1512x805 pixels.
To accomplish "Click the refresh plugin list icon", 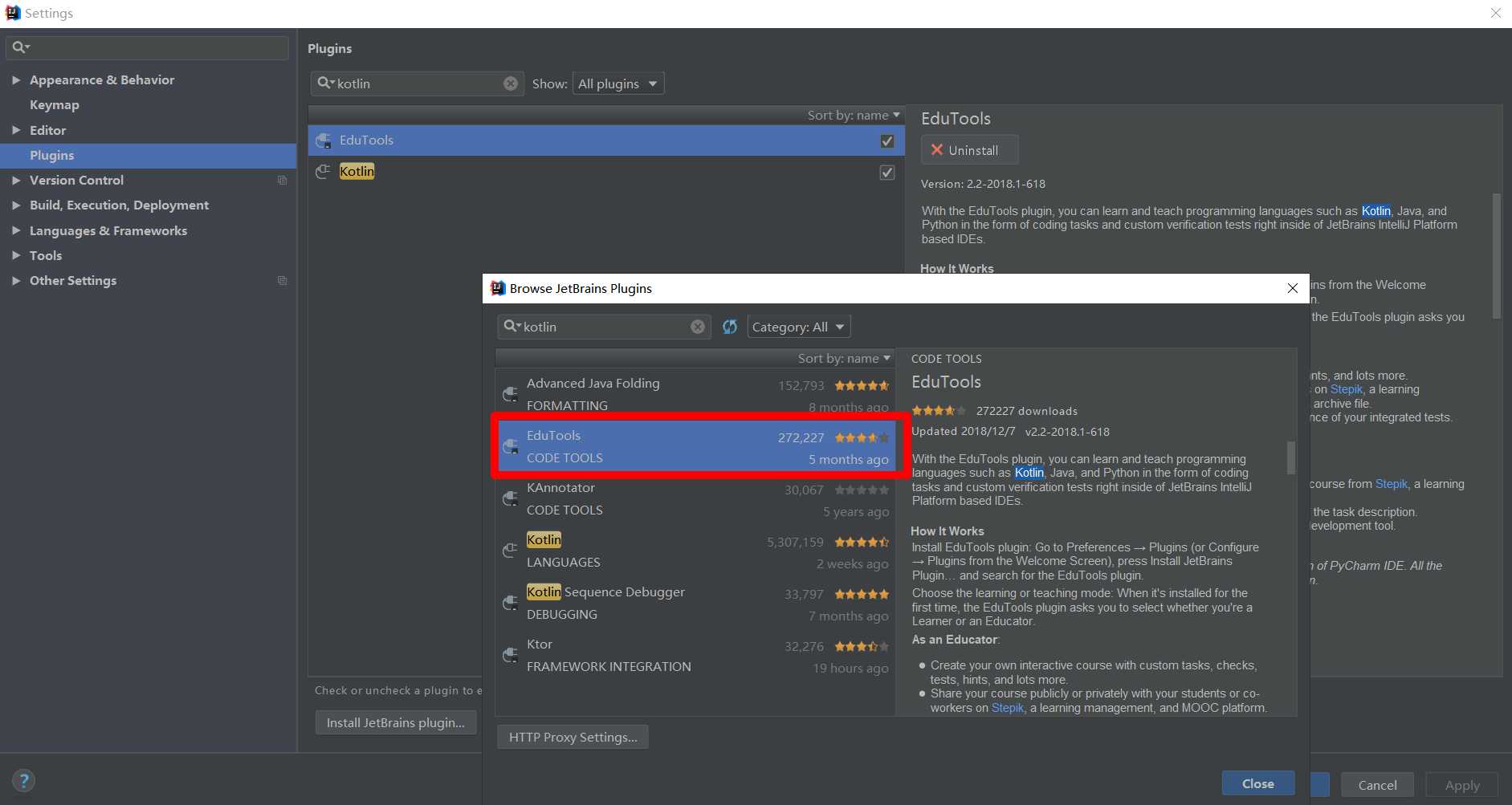I will click(x=729, y=327).
